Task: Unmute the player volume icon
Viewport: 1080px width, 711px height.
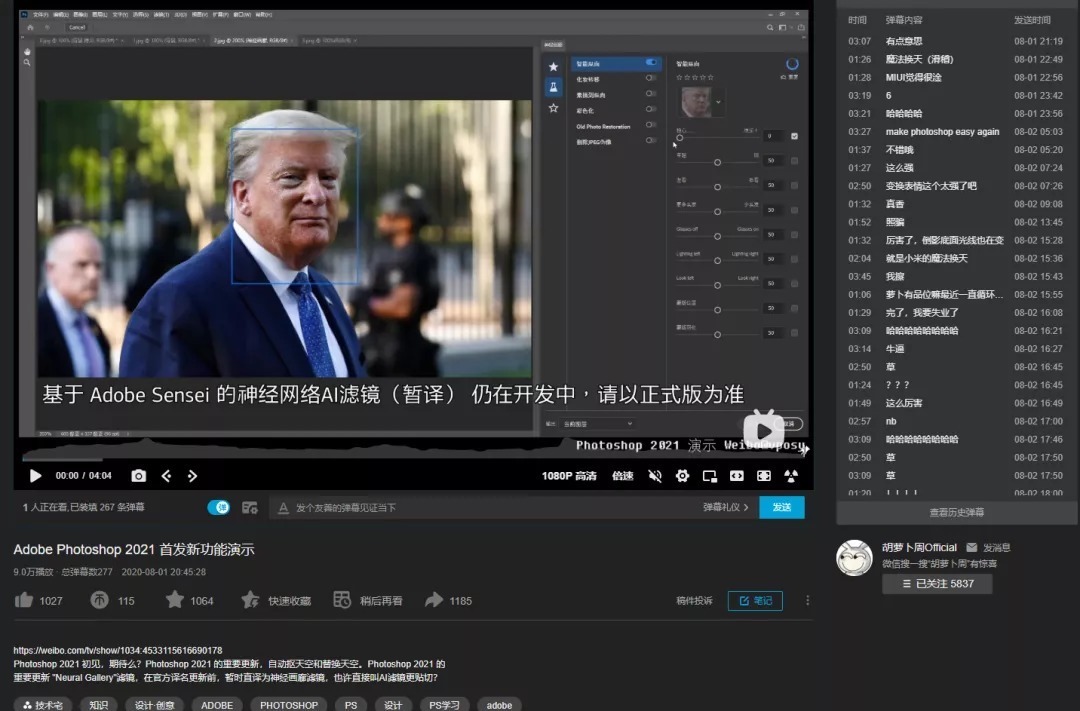Action: click(655, 476)
